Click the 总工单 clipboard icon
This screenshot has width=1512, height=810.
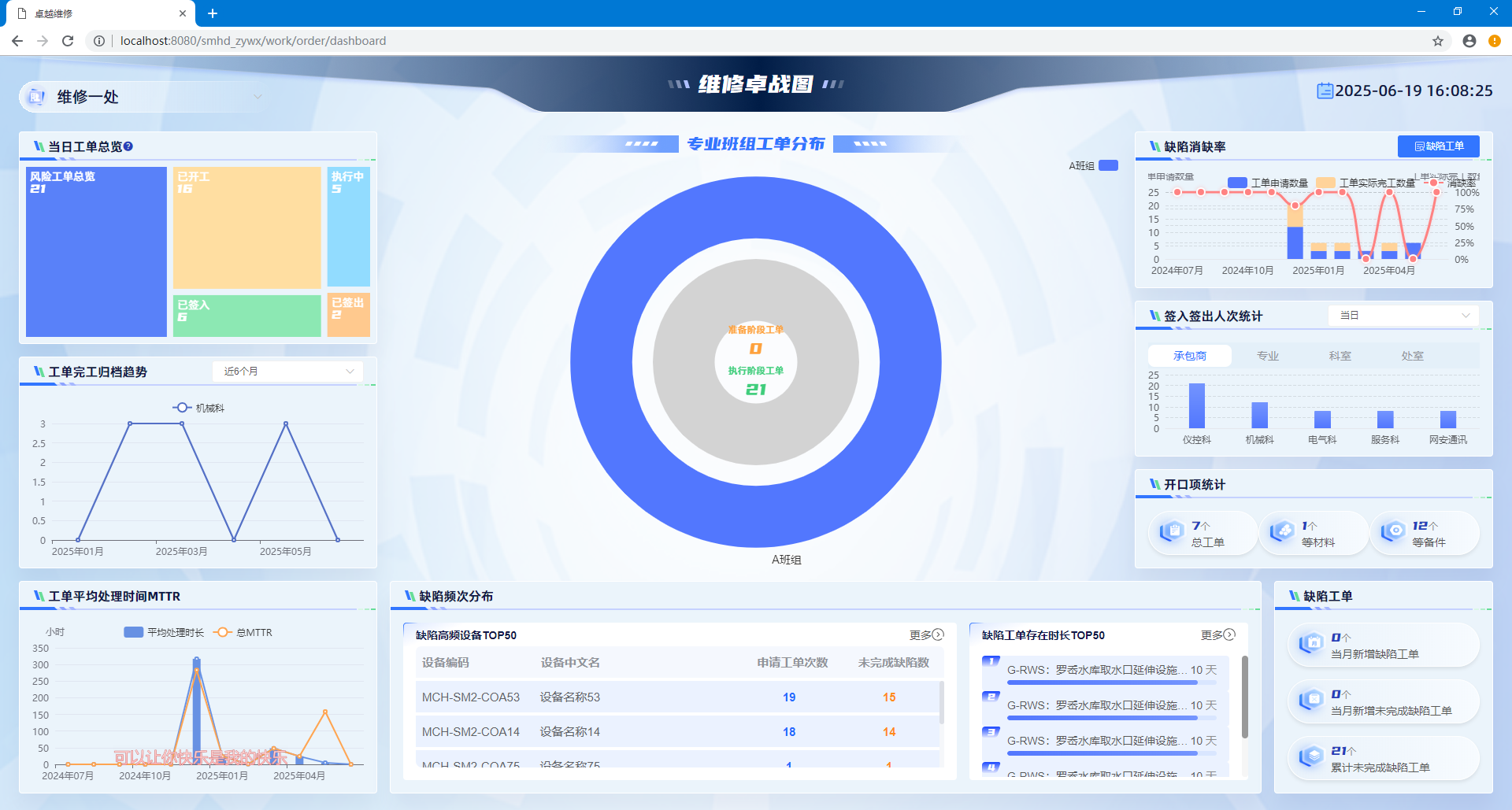click(x=1172, y=532)
